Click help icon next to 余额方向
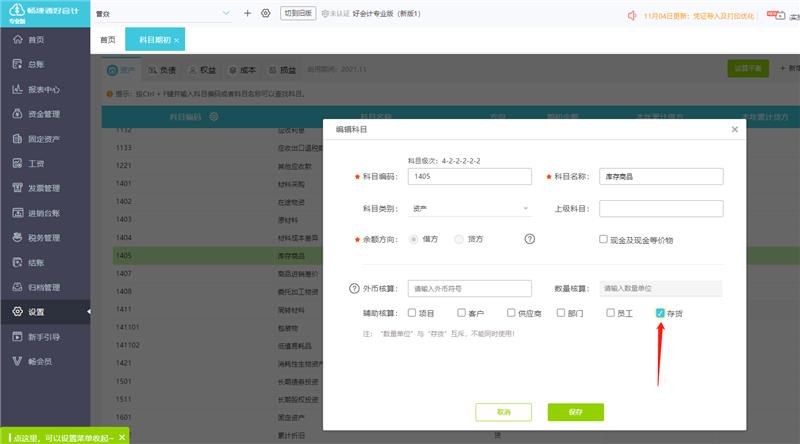 tap(530, 239)
